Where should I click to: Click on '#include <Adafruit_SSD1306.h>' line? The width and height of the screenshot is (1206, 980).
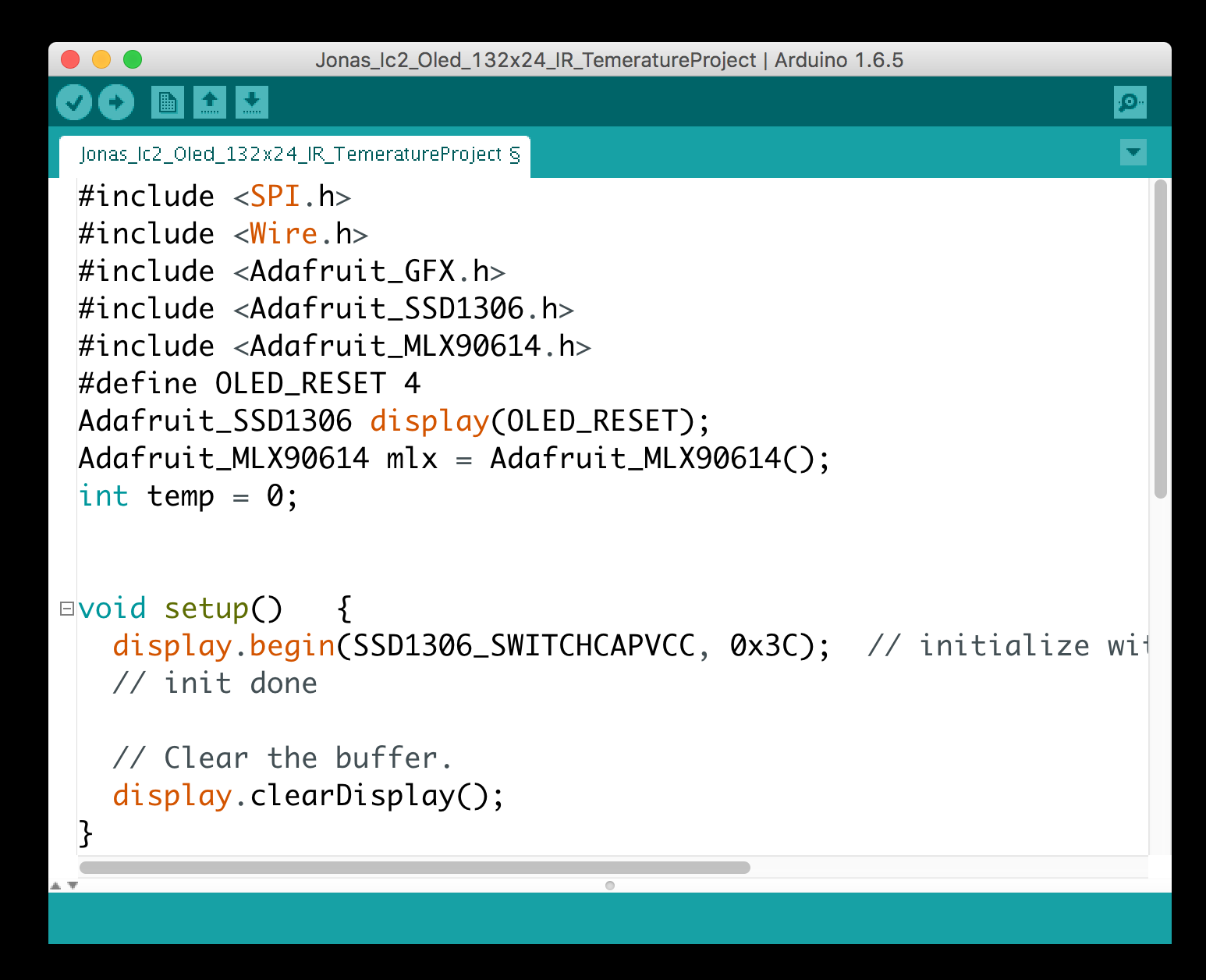[326, 309]
